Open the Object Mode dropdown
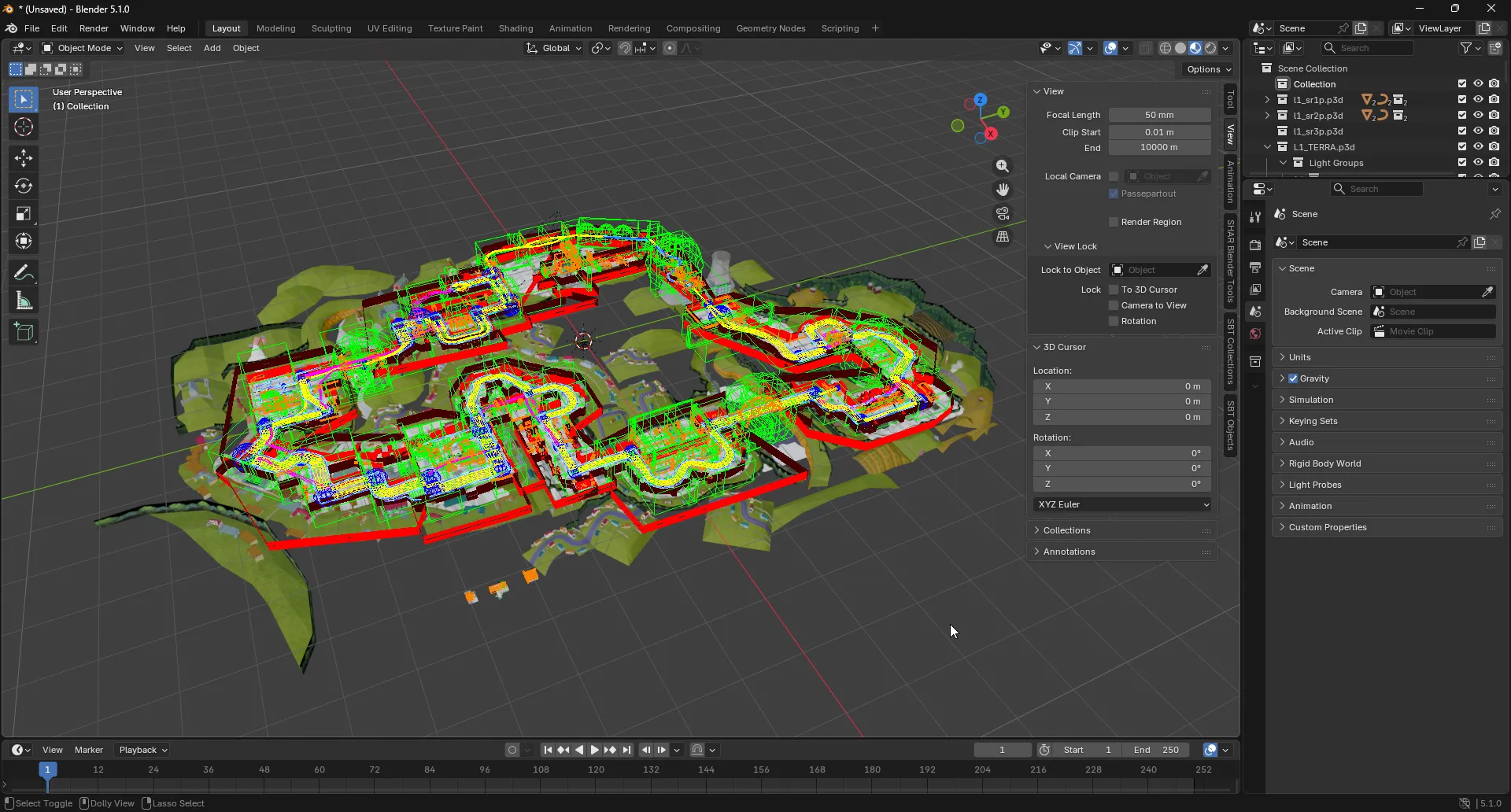Image resolution: width=1511 pixels, height=812 pixels. click(82, 48)
